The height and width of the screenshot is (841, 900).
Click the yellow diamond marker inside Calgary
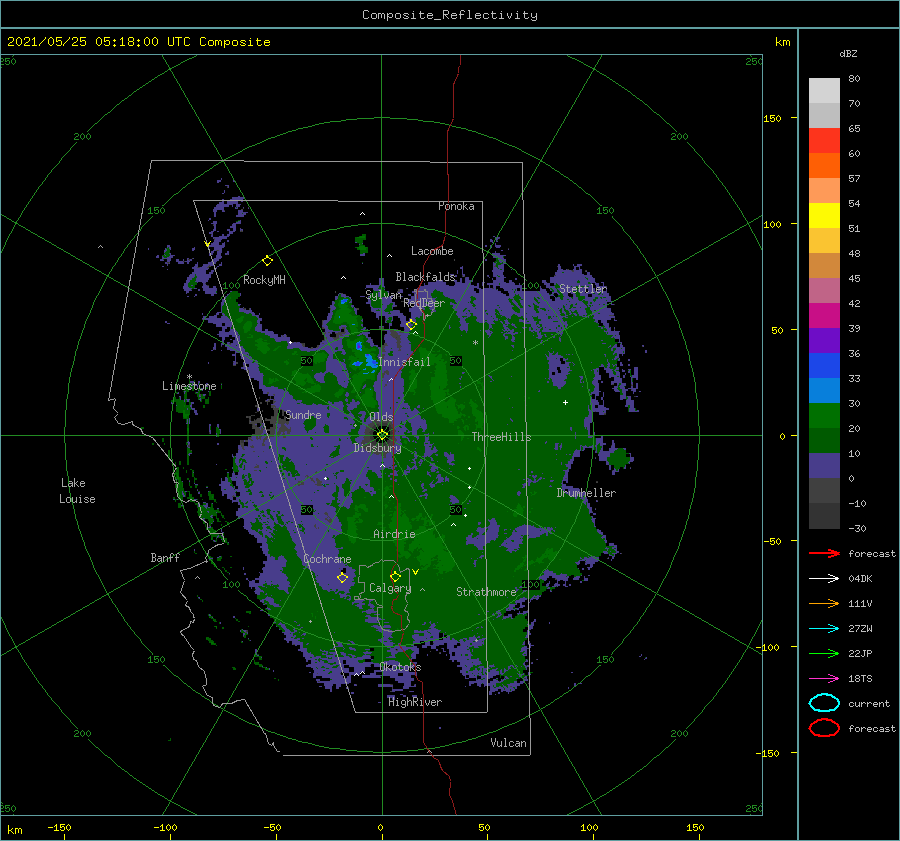(395, 576)
